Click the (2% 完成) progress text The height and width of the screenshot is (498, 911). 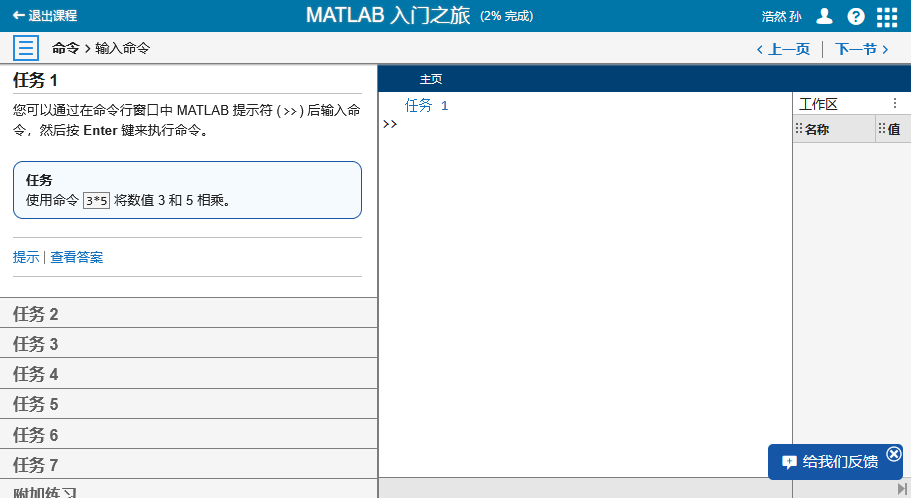(x=507, y=16)
